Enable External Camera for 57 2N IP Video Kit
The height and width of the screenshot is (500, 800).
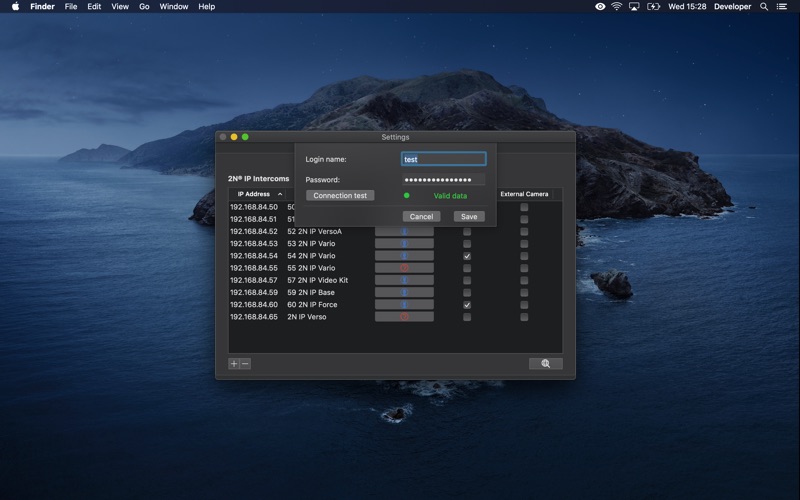coord(524,281)
